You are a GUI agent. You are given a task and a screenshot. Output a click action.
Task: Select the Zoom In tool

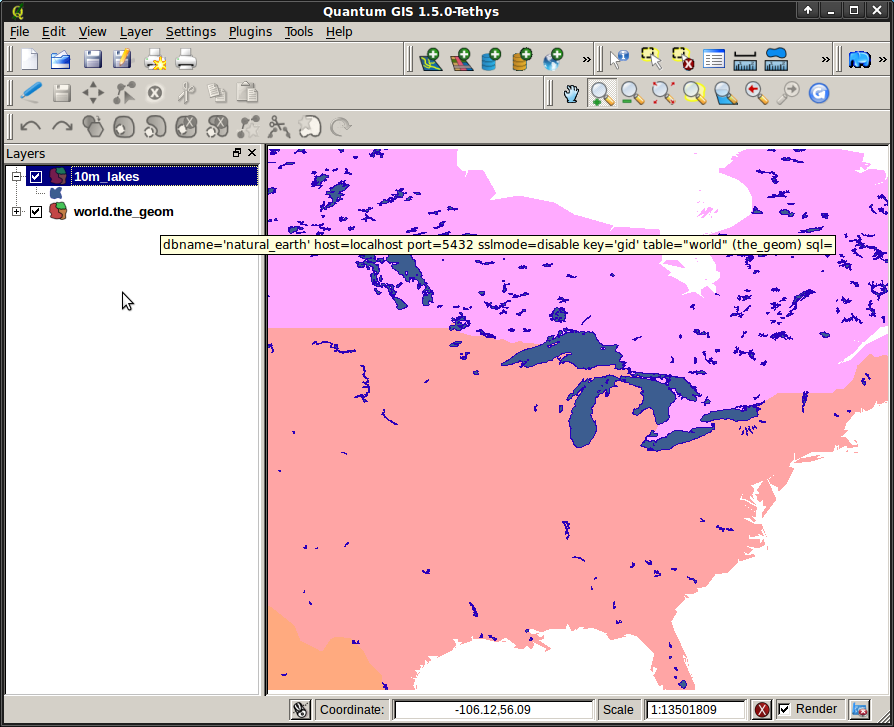[602, 94]
